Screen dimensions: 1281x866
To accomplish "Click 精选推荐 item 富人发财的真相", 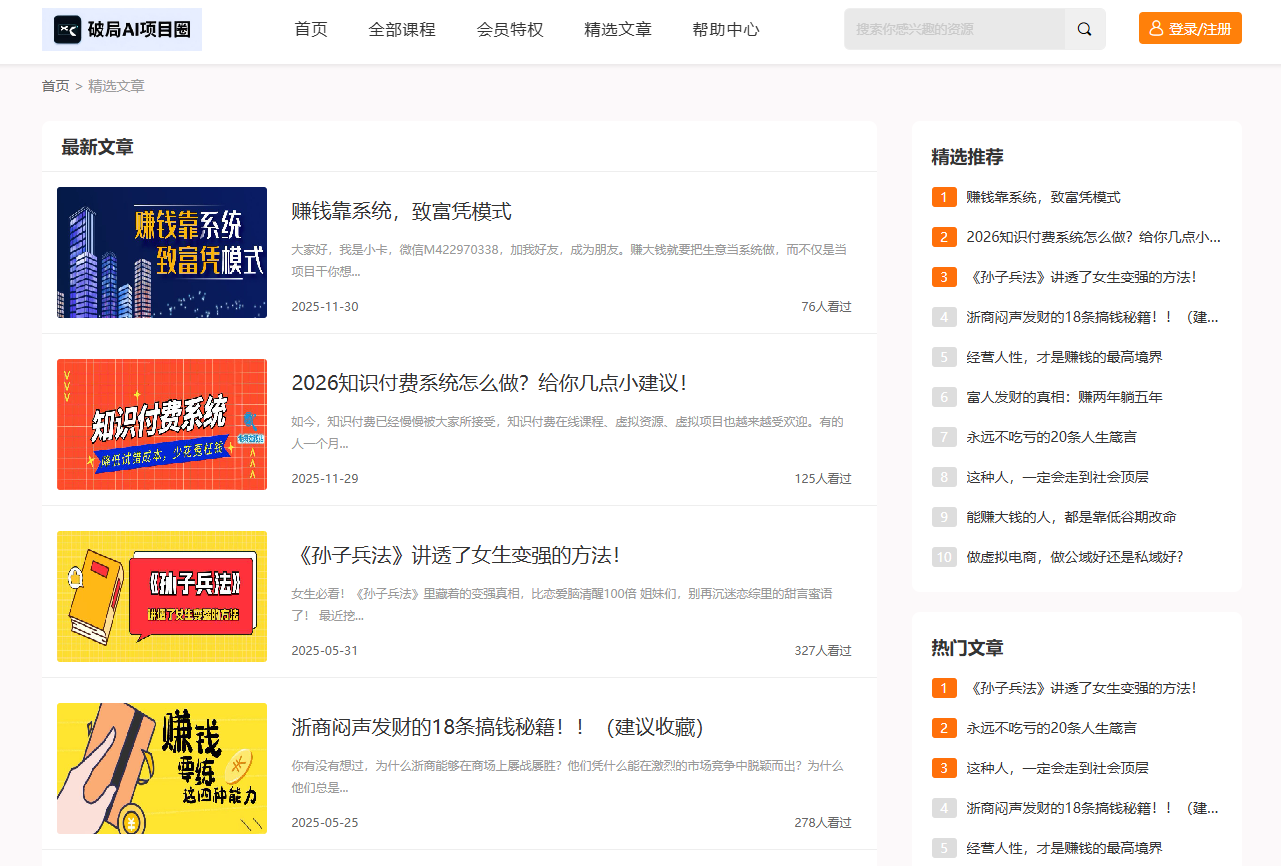I will pos(1064,397).
